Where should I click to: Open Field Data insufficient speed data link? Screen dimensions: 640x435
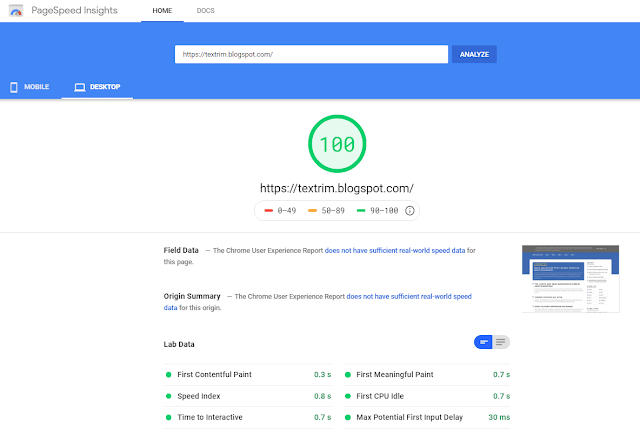point(395,251)
